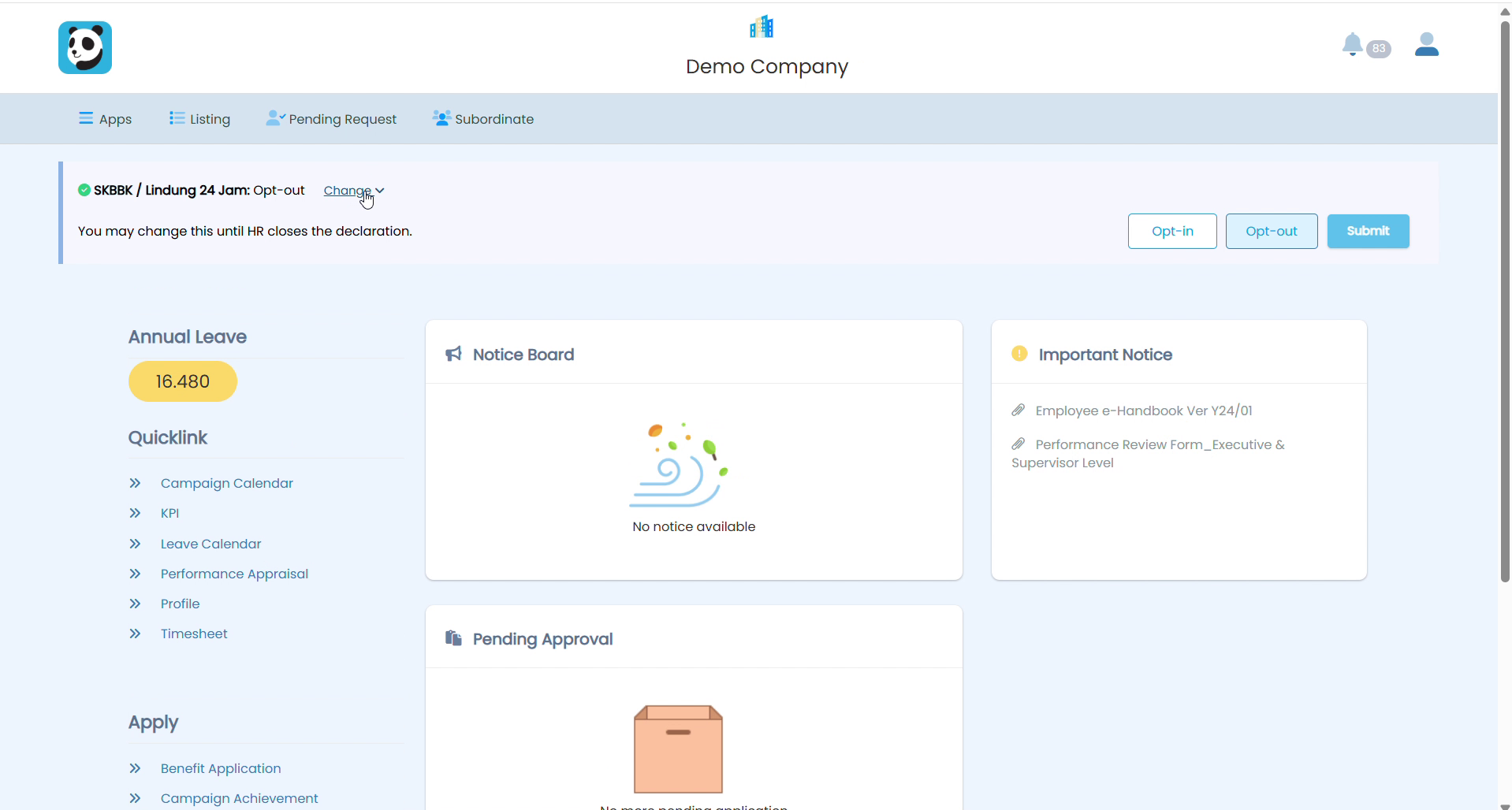Open the user profile avatar icon
The width and height of the screenshot is (1512, 810).
click(1426, 44)
